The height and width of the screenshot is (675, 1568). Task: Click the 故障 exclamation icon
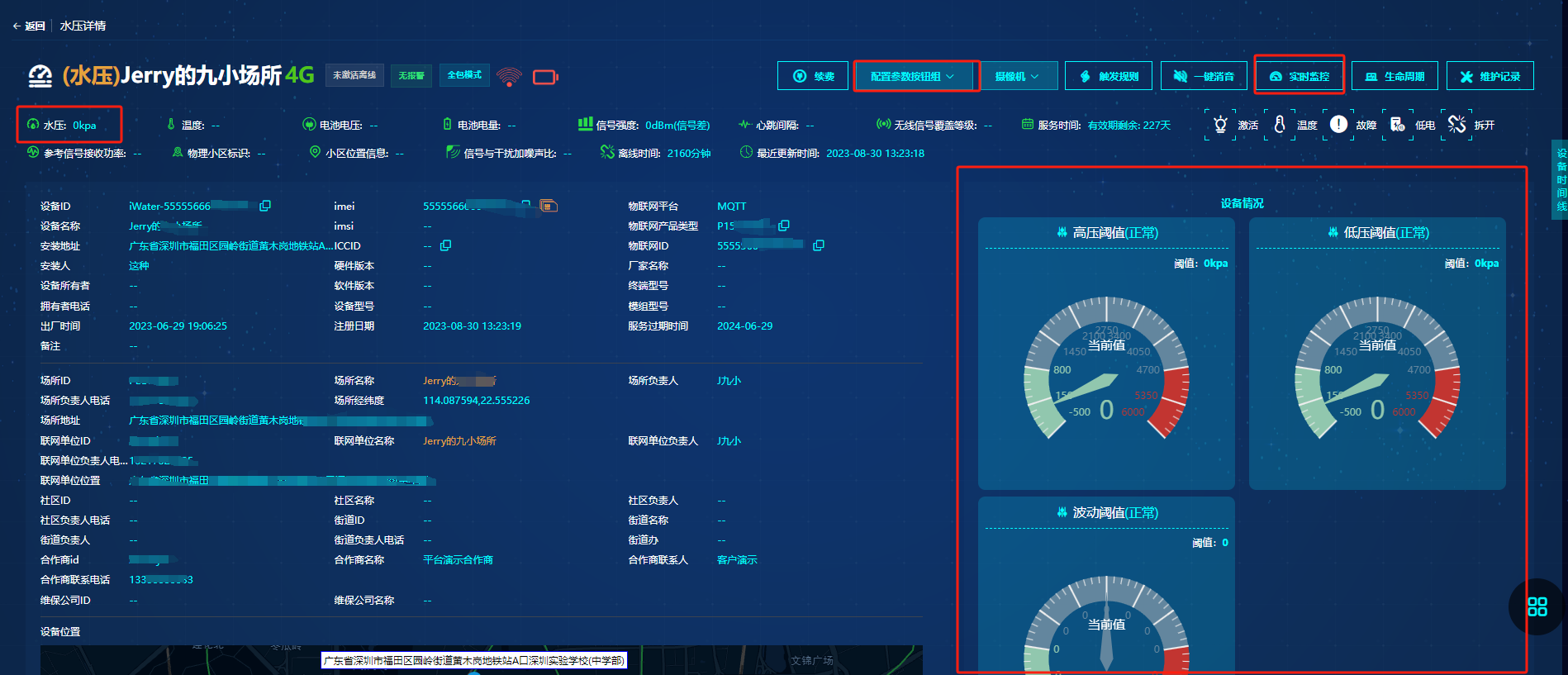1338,125
